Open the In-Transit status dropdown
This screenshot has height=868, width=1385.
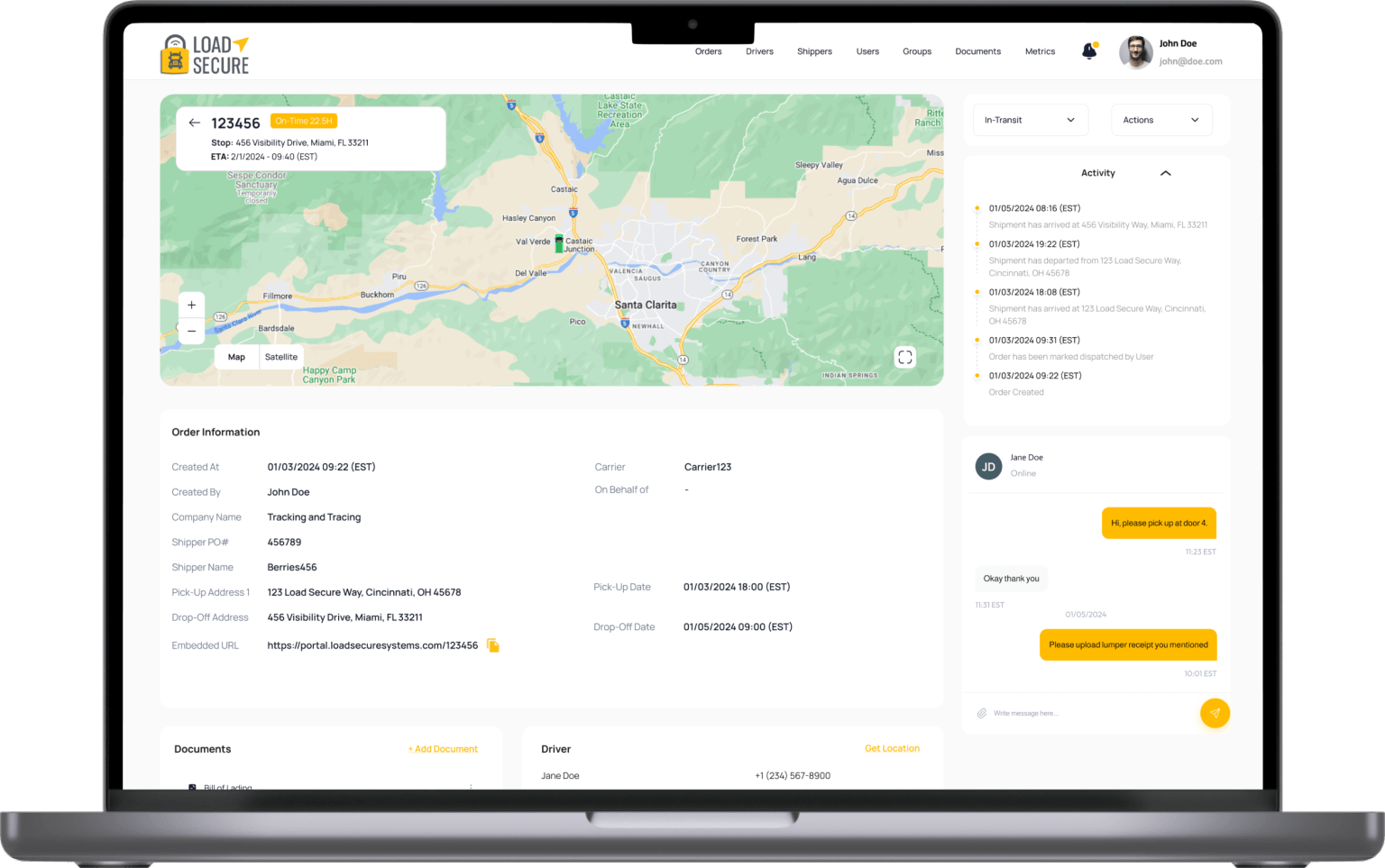(1030, 119)
